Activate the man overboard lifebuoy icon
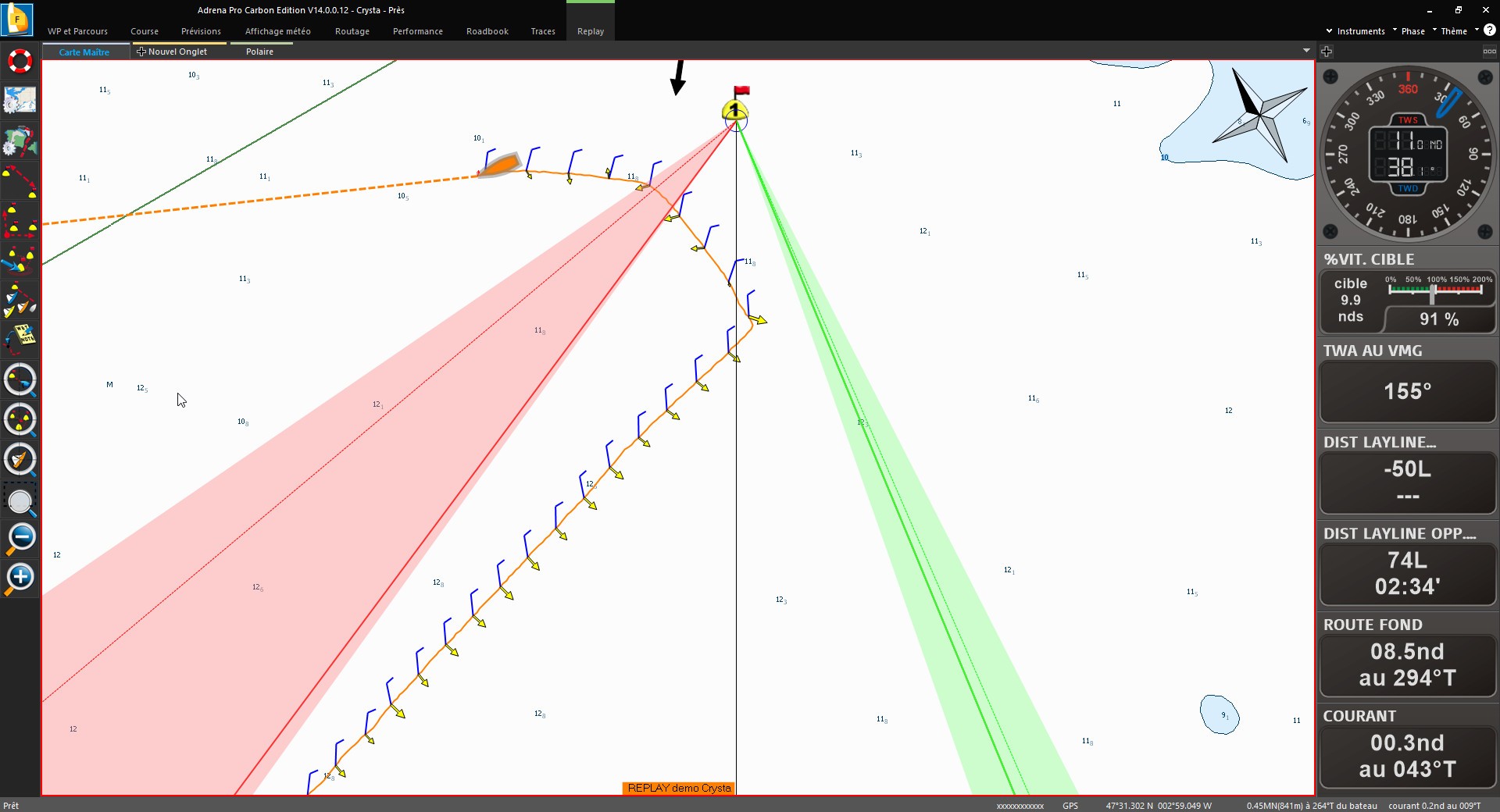Viewport: 1500px width, 812px height. (x=20, y=61)
